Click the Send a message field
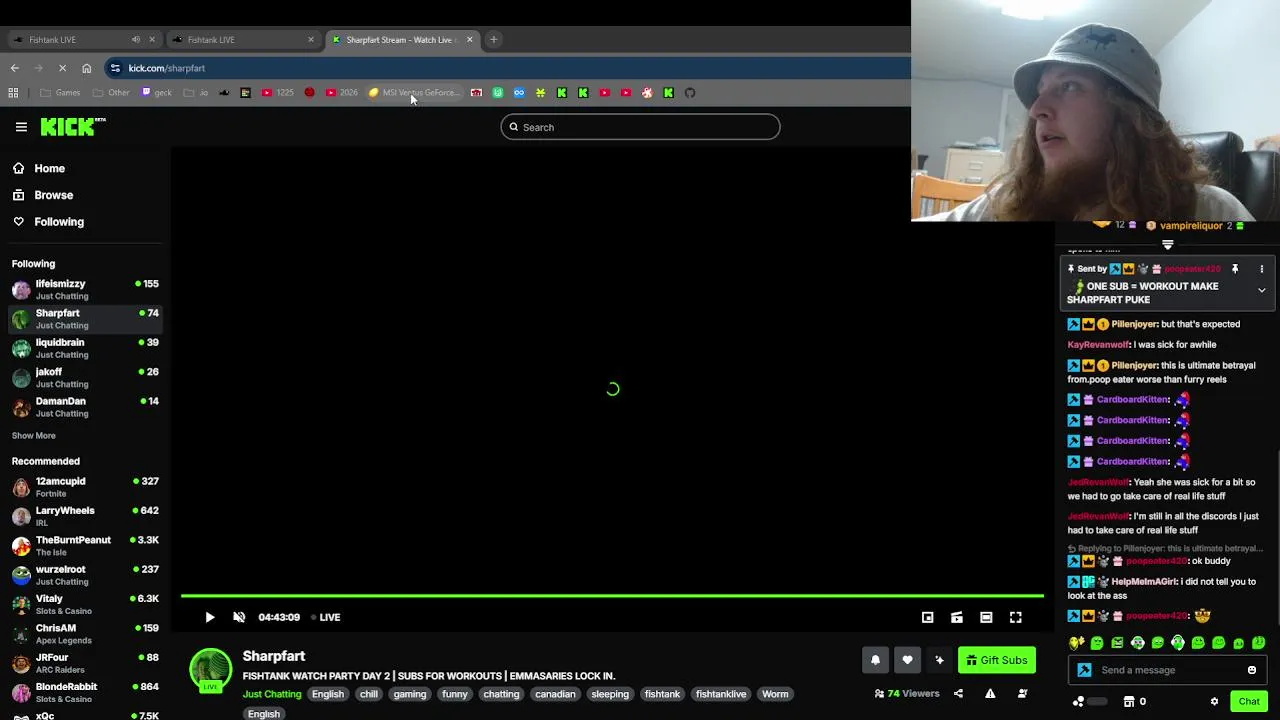1280x720 pixels. pyautogui.click(x=1167, y=670)
